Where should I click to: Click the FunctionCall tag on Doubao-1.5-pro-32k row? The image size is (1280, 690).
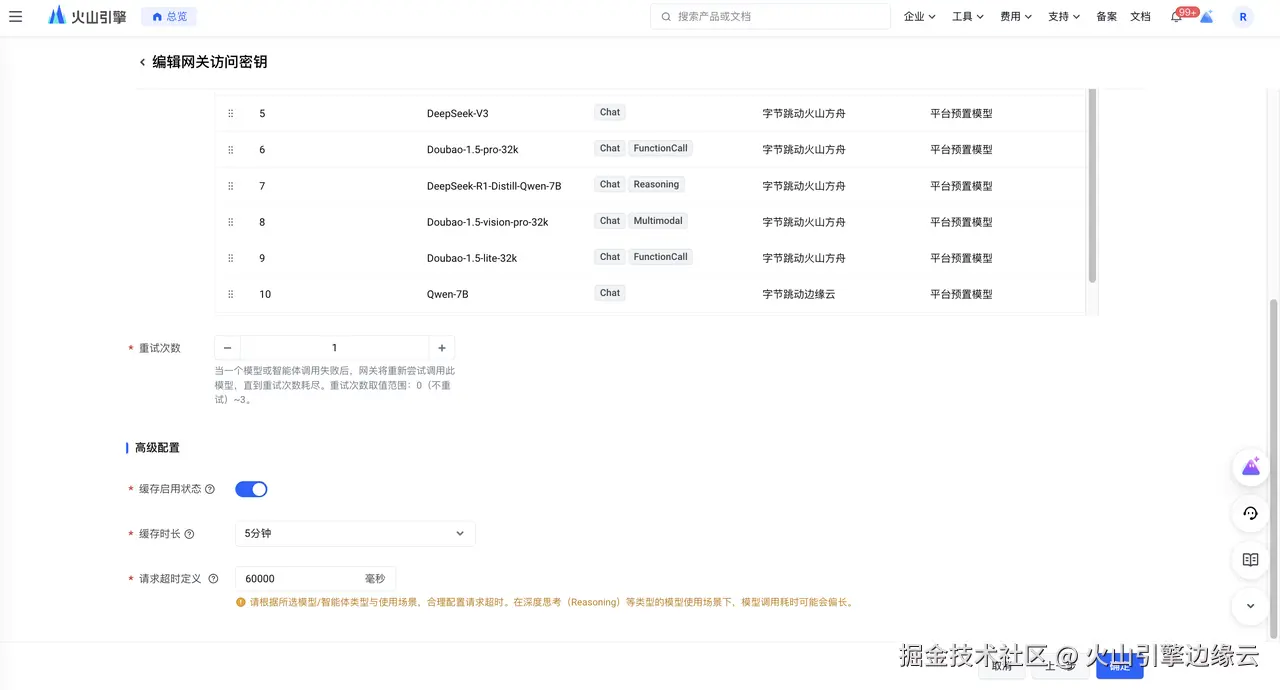(x=661, y=149)
